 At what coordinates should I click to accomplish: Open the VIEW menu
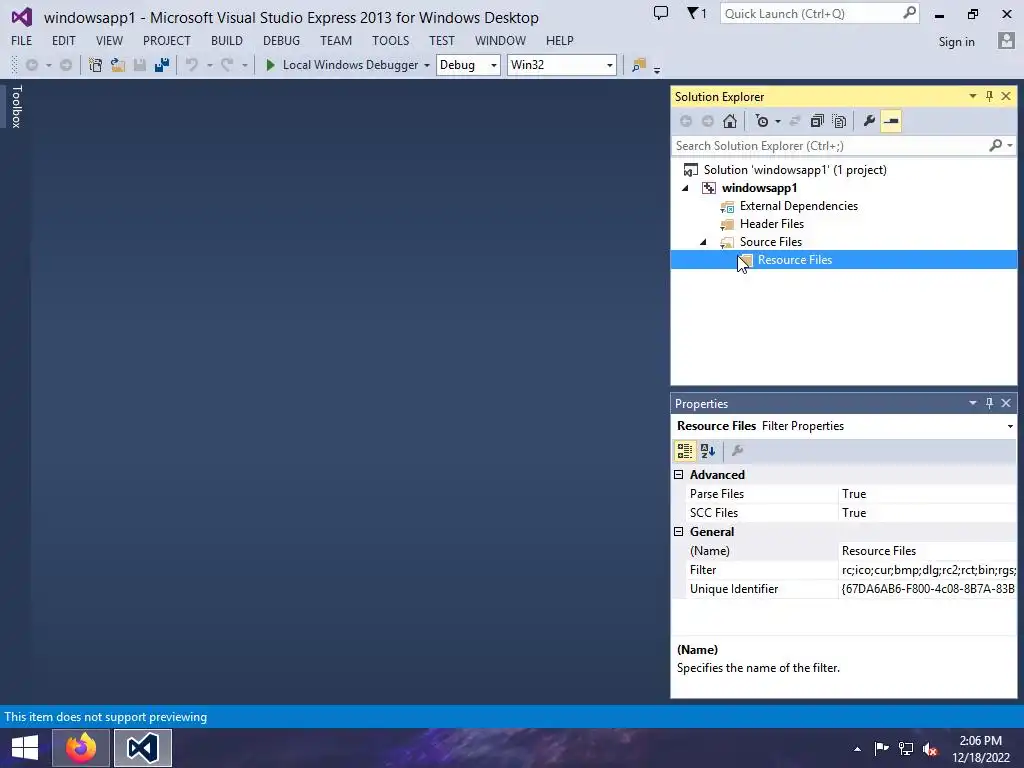coord(109,40)
